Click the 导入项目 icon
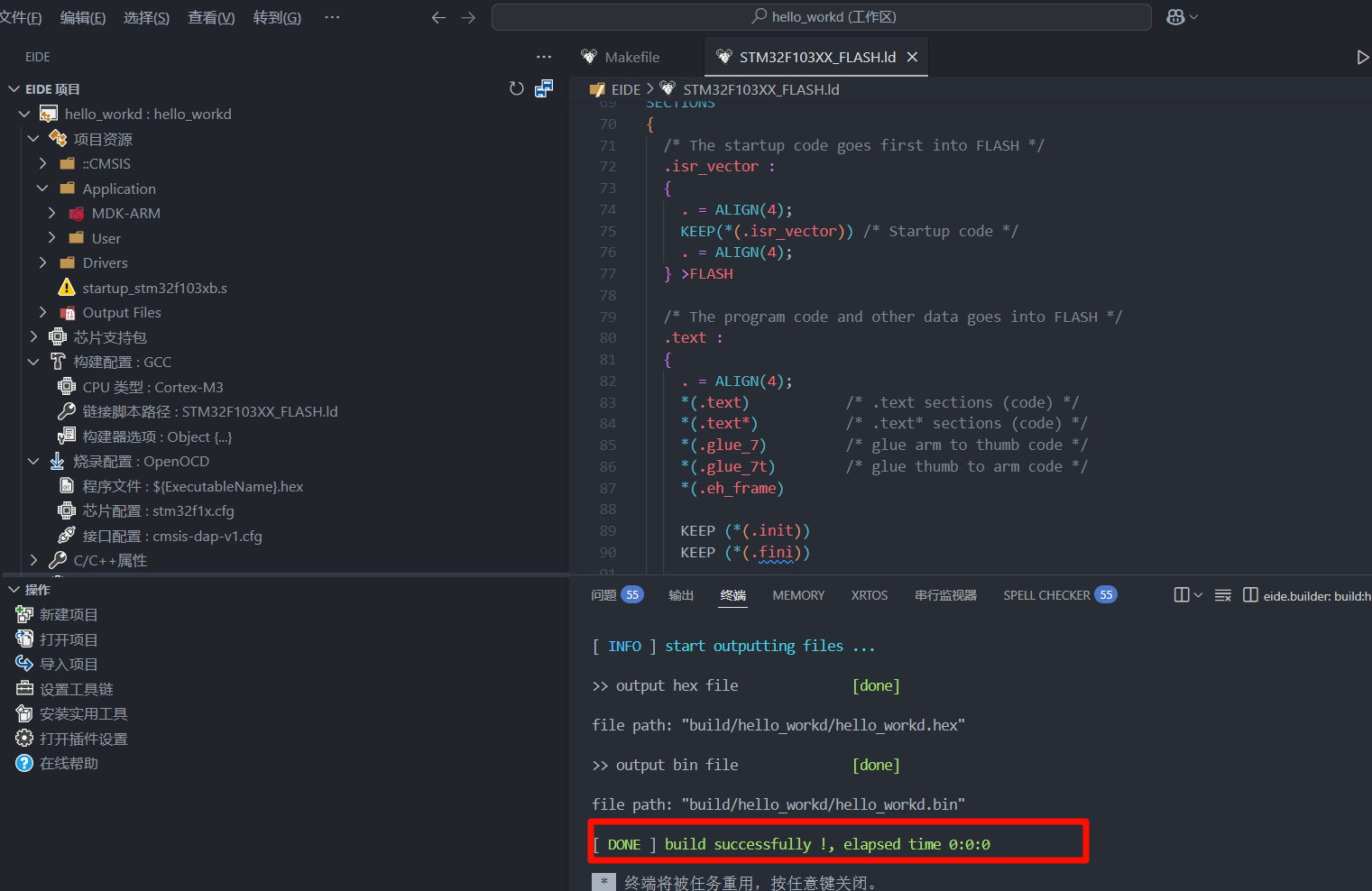This screenshot has width=1372, height=891. (x=24, y=664)
